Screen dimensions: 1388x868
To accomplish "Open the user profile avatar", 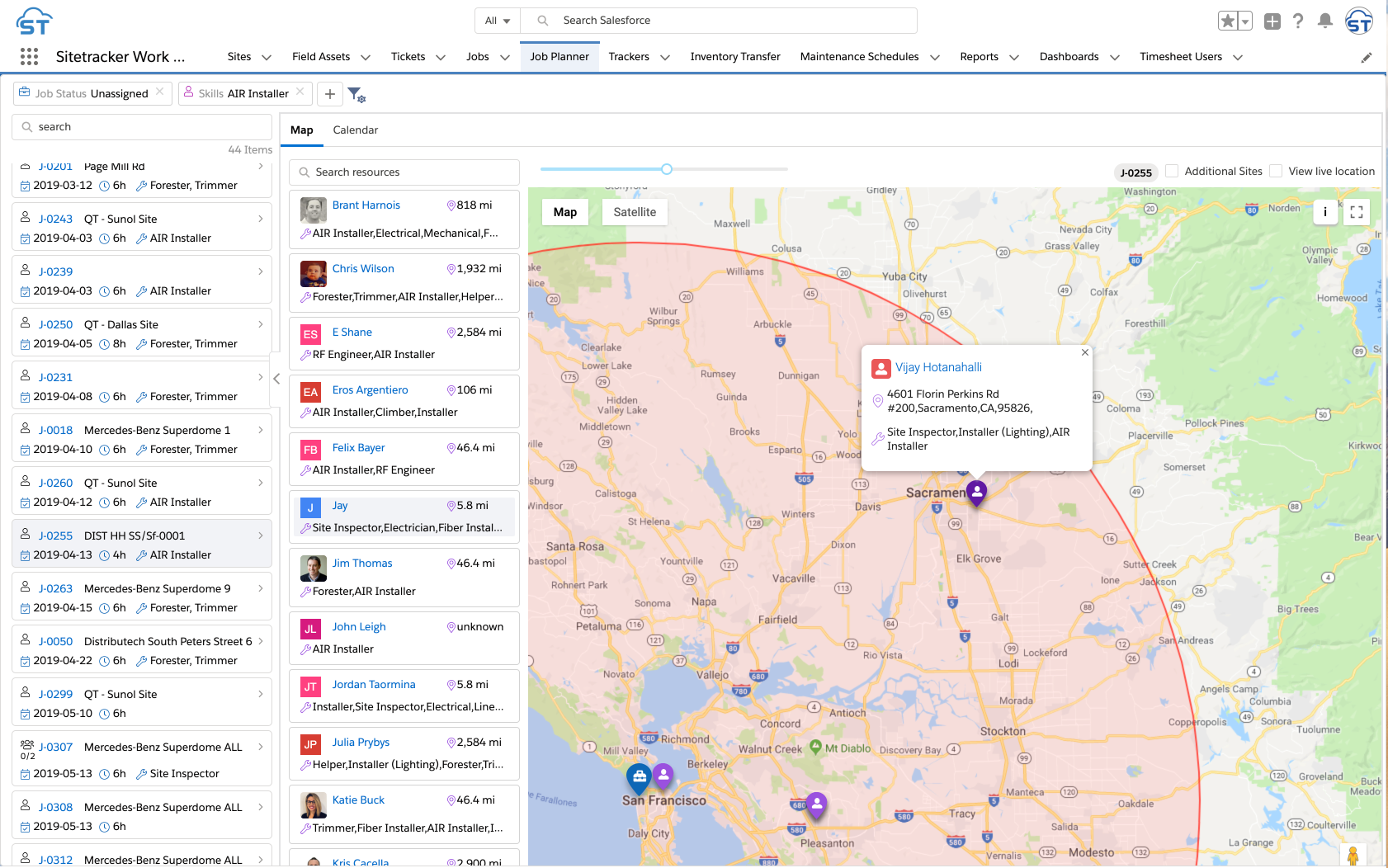I will (x=1358, y=21).
